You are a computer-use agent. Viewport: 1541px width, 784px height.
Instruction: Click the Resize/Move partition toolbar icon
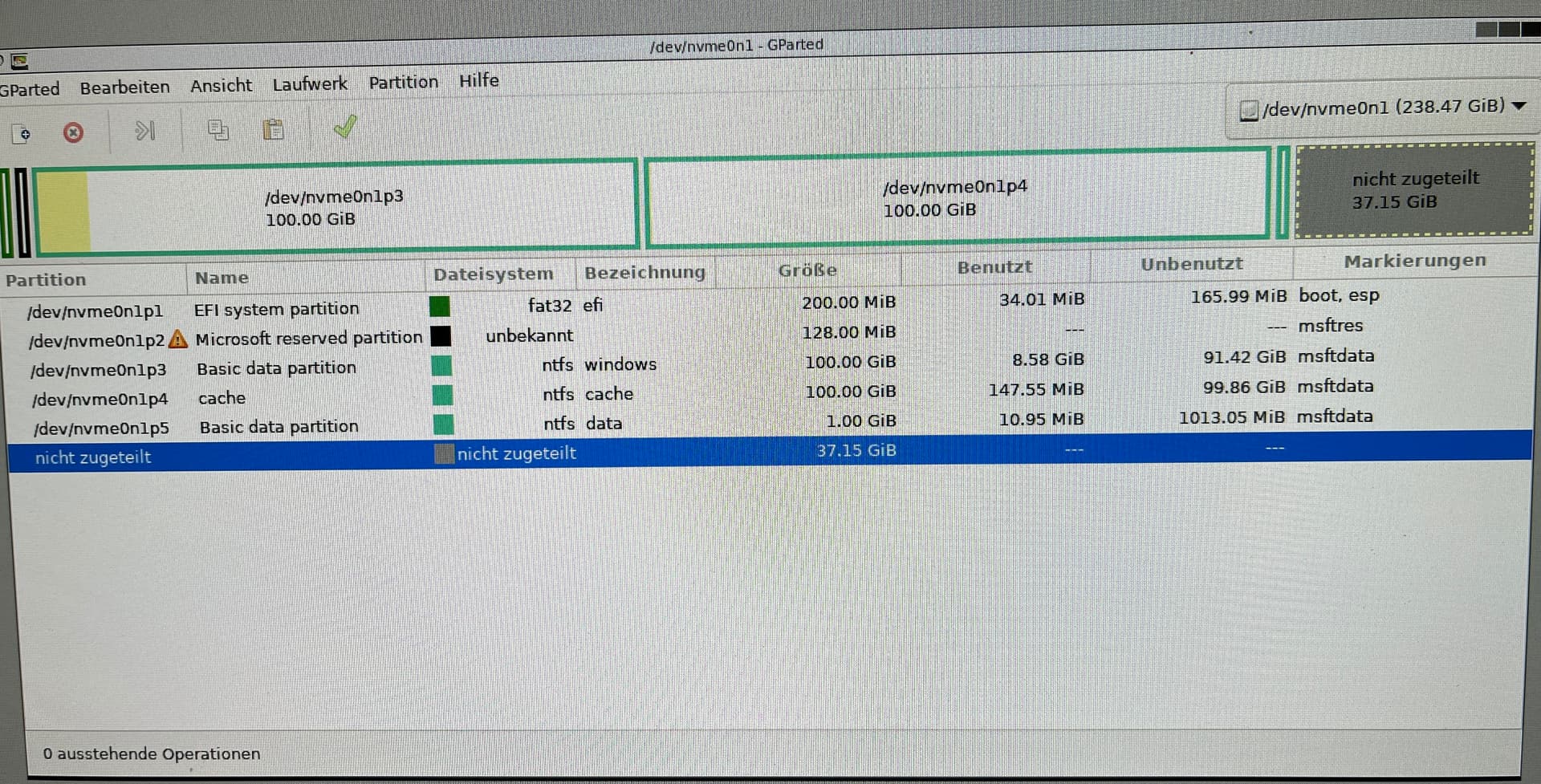coord(144,131)
